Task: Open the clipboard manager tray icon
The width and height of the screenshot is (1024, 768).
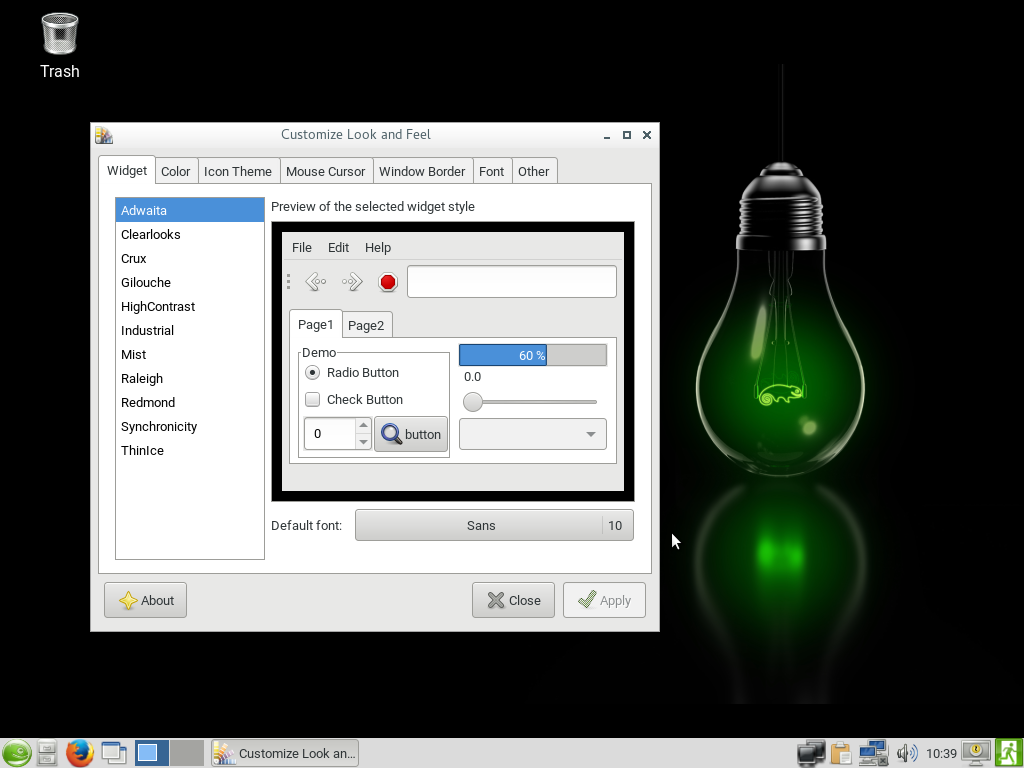Action: click(x=840, y=753)
